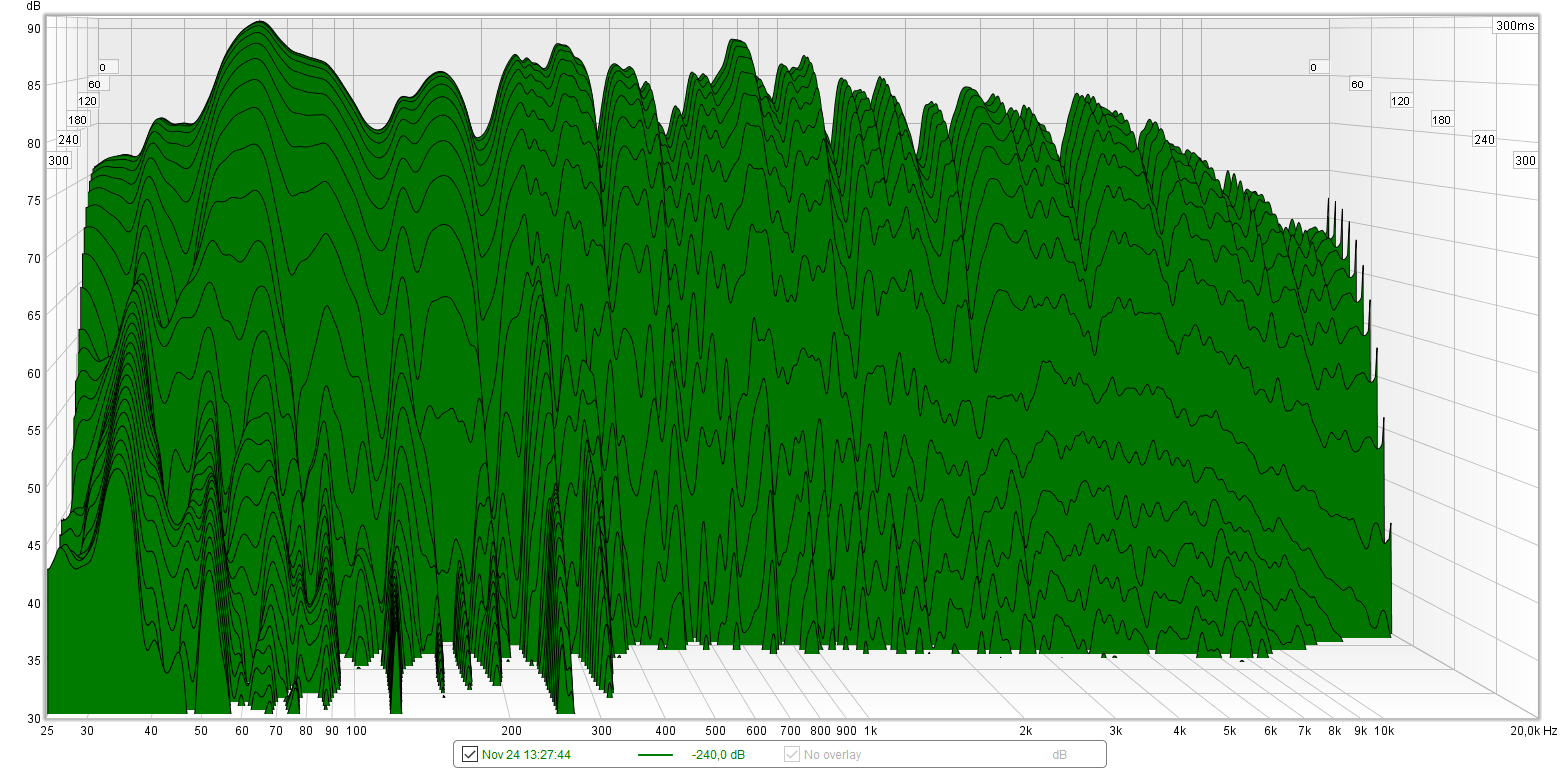Click the Nov 24 13:27:44 measurement name
1561x769 pixels.
click(x=526, y=755)
